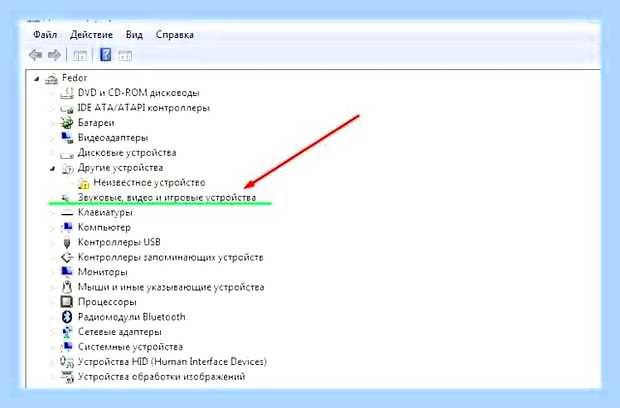Expand the Сетевые адаптеры category
Viewport: 620px width, 408px height.
53,332
